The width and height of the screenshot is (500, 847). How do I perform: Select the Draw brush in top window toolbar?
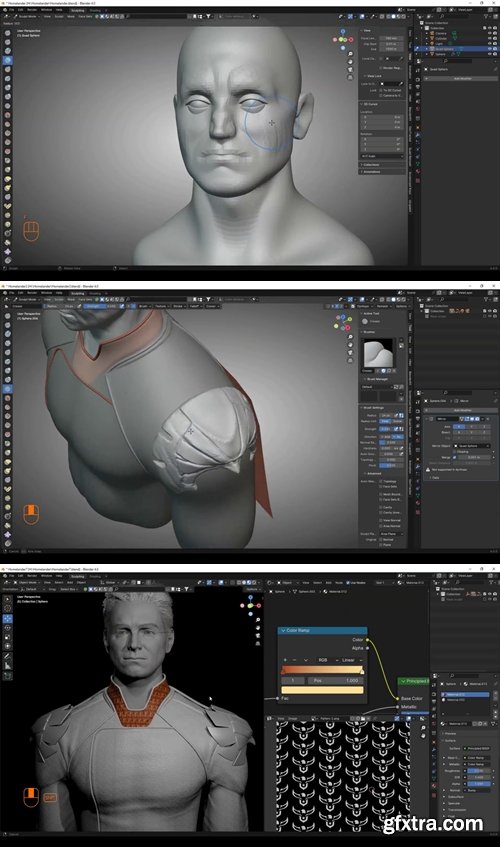click(8, 33)
